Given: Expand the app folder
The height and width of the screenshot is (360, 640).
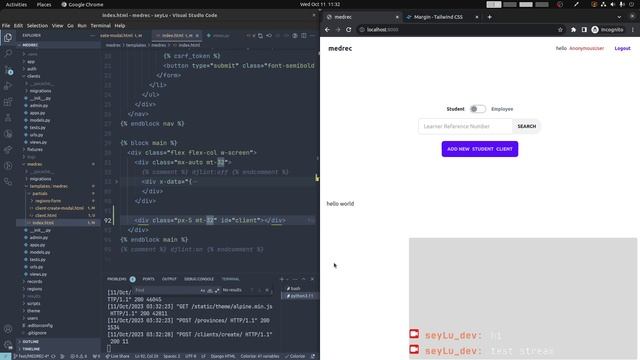Looking at the screenshot, I should [31, 62].
